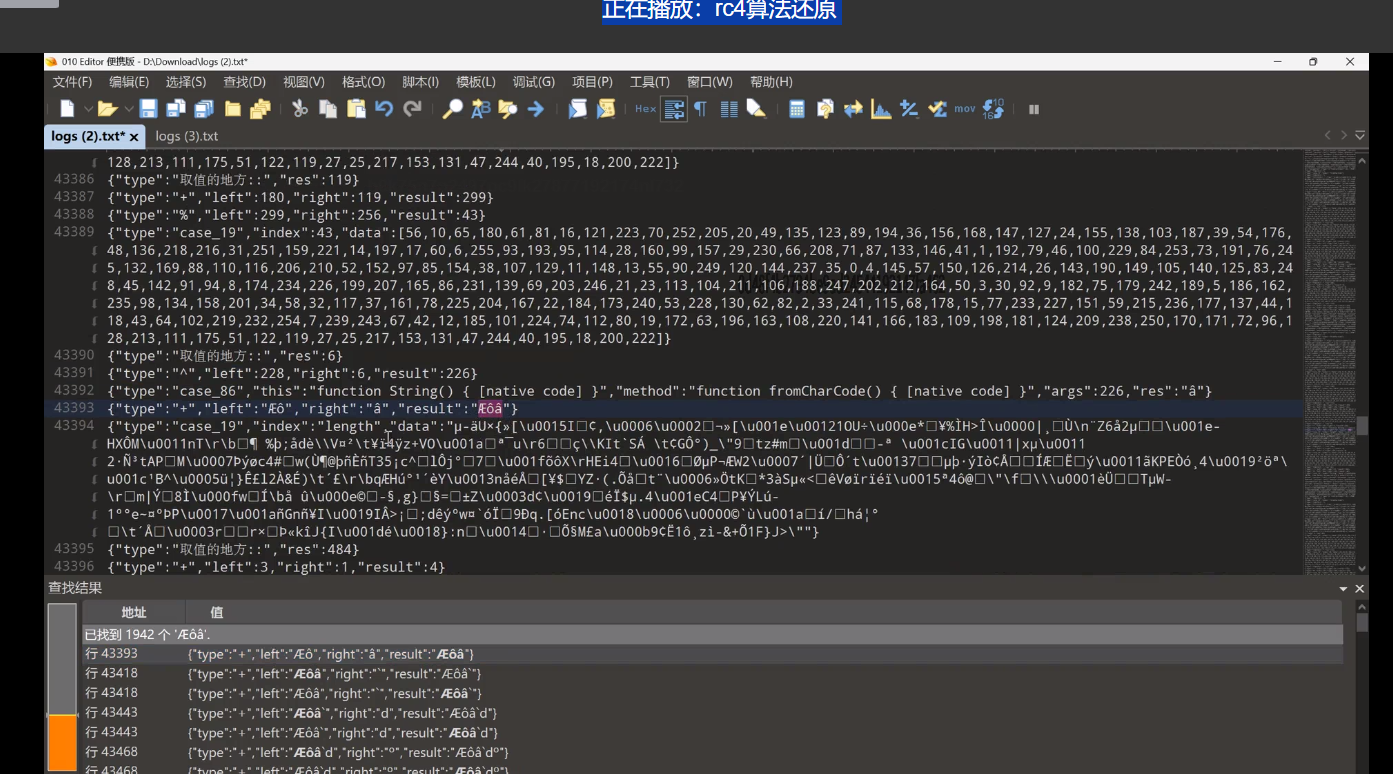The height and width of the screenshot is (774, 1393).
Task: Click the run script icon in toolbar
Action: 577,109
